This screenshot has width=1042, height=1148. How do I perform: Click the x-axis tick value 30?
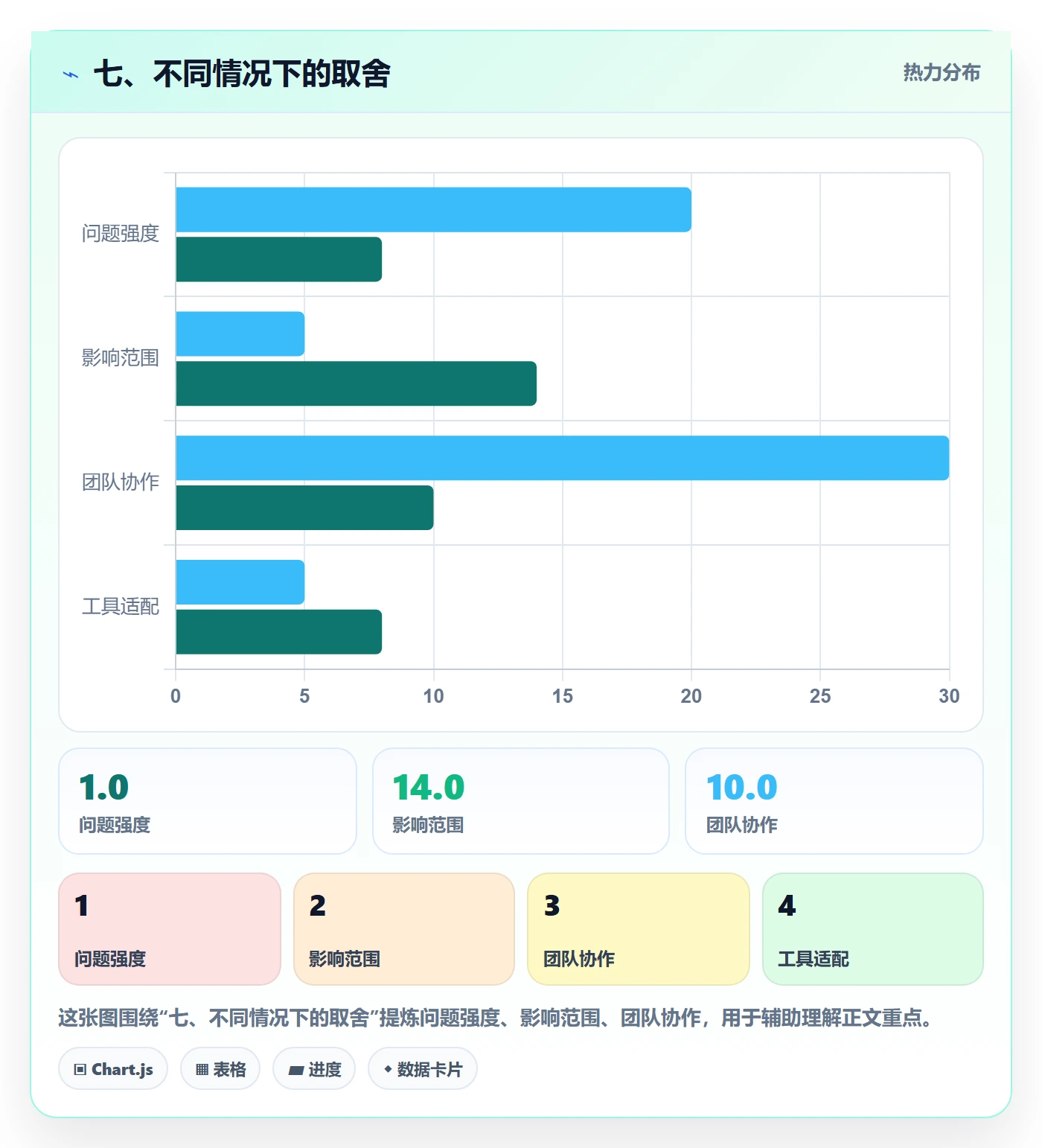point(949,696)
